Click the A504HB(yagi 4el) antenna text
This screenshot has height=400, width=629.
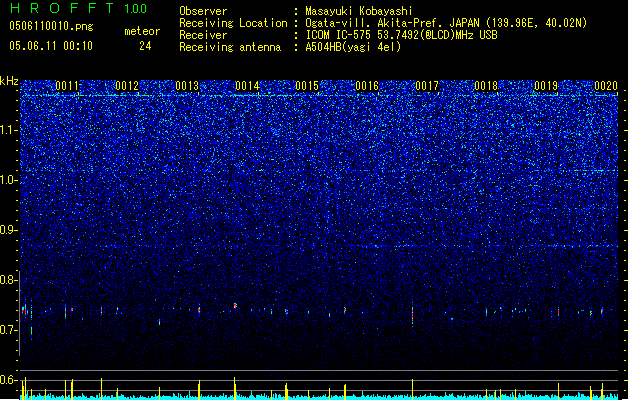tap(353, 47)
